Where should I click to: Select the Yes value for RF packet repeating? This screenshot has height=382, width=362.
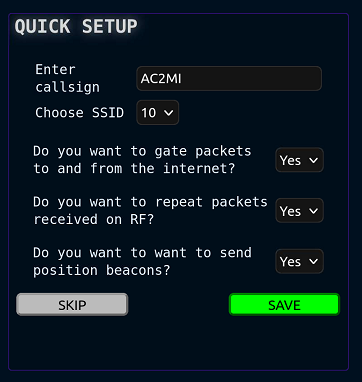[290, 211]
